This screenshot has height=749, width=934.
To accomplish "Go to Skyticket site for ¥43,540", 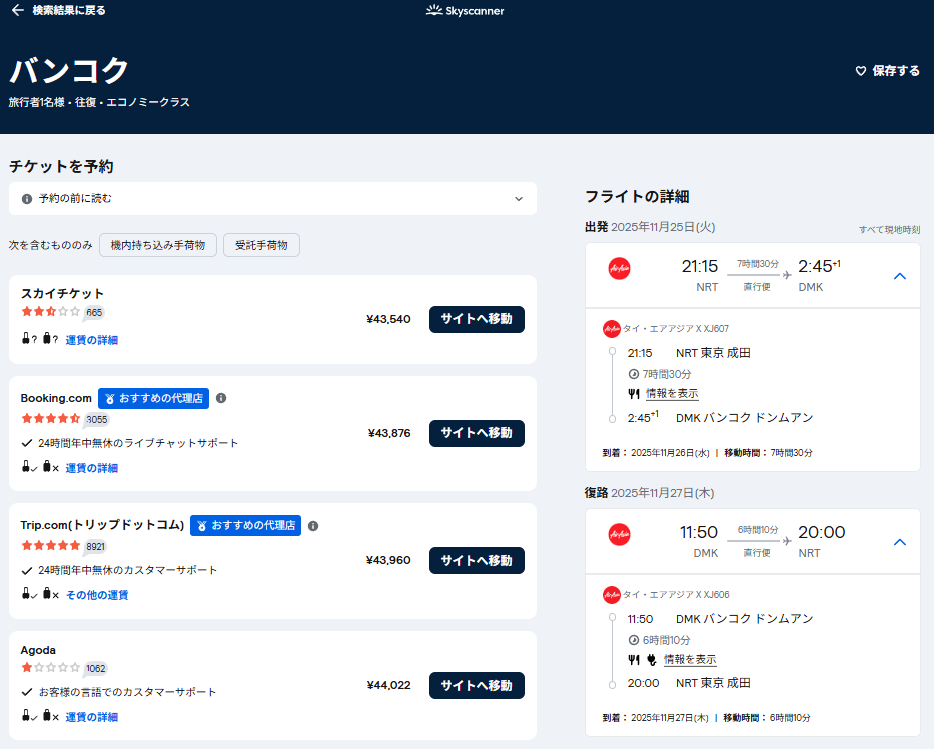I will pos(476,319).
